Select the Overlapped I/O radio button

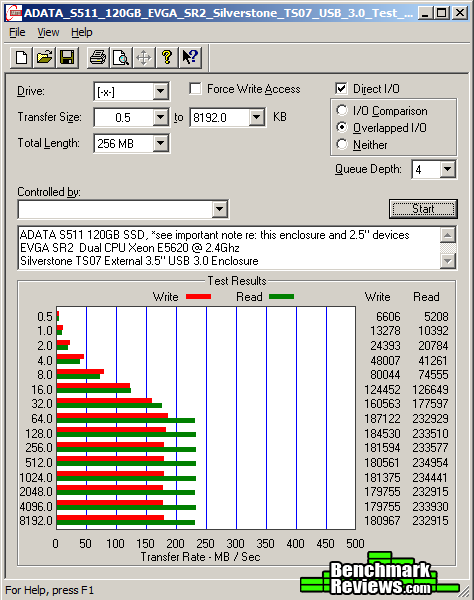(342, 127)
